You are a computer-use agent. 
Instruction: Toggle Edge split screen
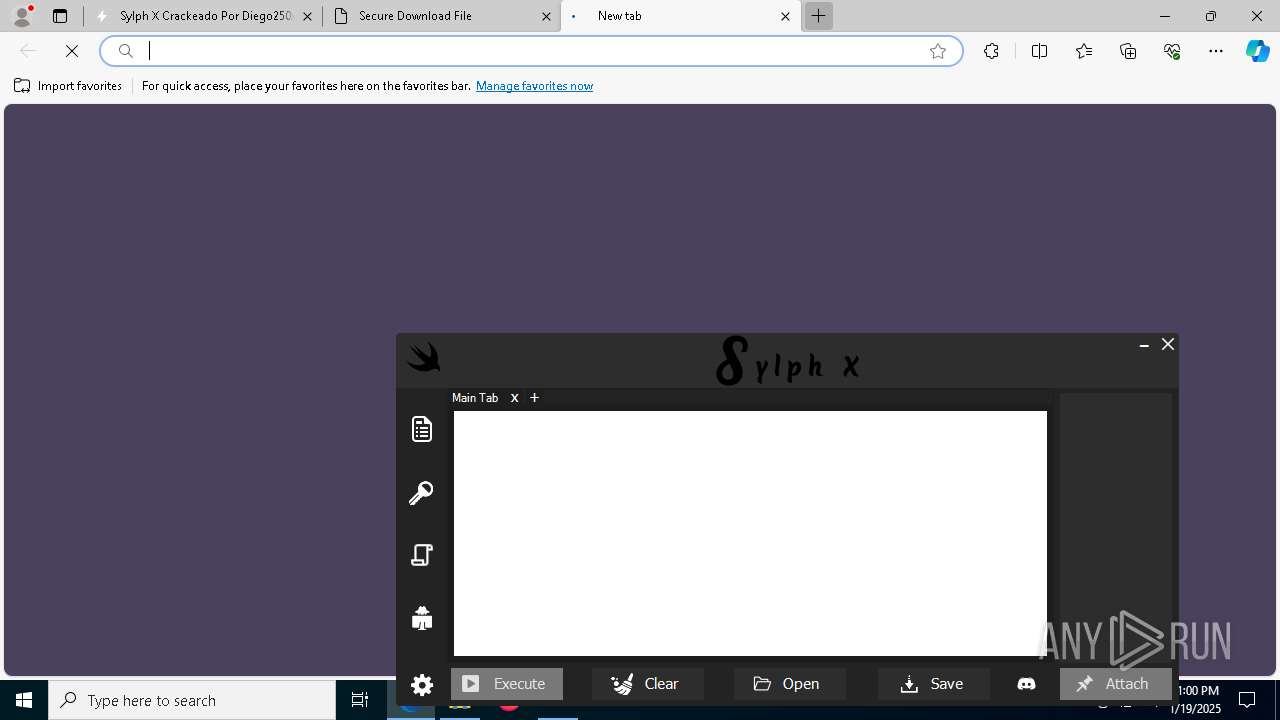1039,51
